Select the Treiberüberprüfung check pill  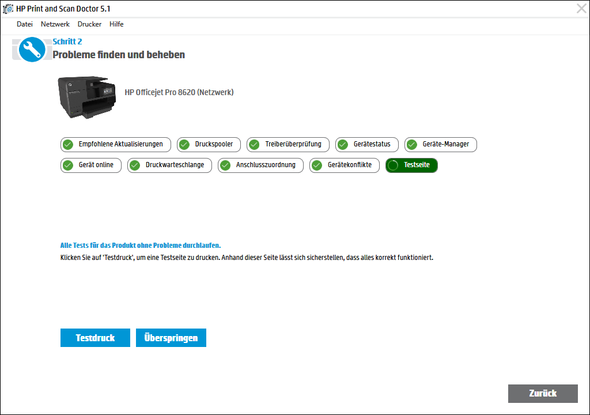[x=288, y=144]
